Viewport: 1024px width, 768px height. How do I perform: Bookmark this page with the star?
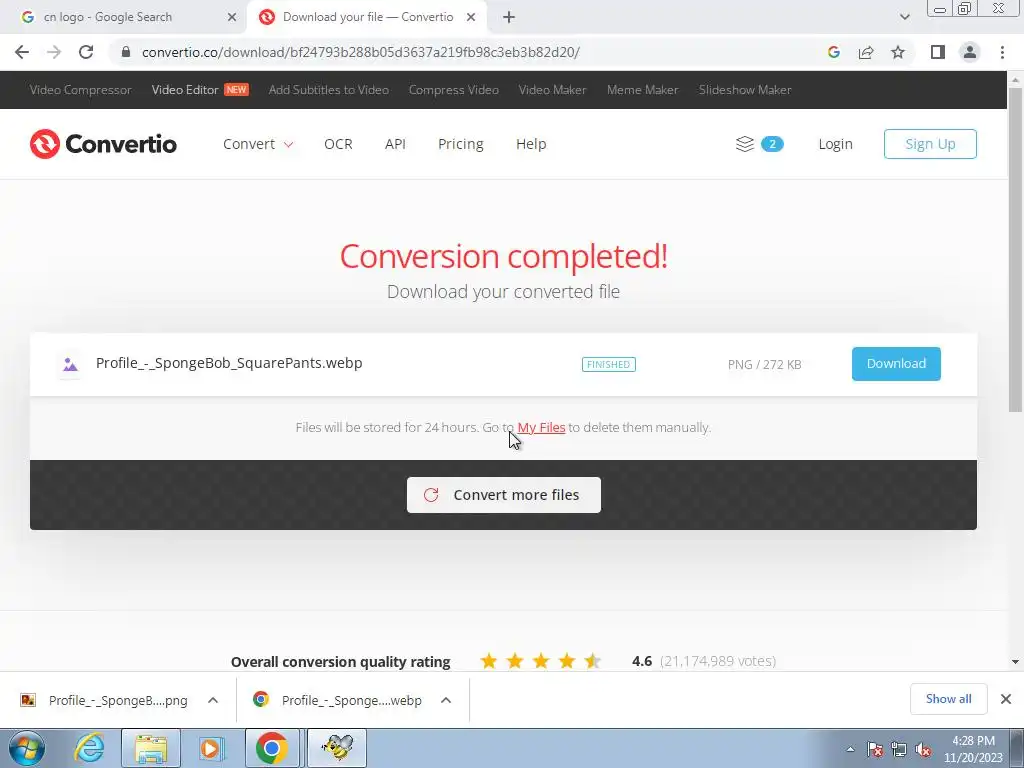(x=898, y=52)
